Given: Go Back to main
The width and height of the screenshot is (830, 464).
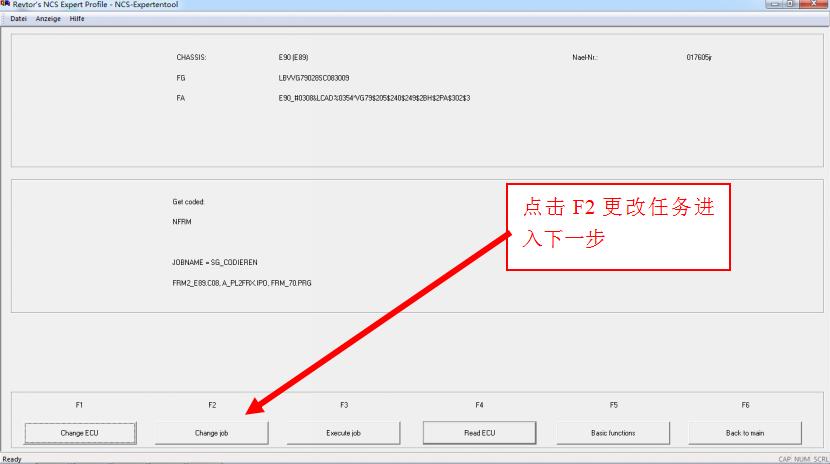Looking at the screenshot, I should [x=745, y=433].
